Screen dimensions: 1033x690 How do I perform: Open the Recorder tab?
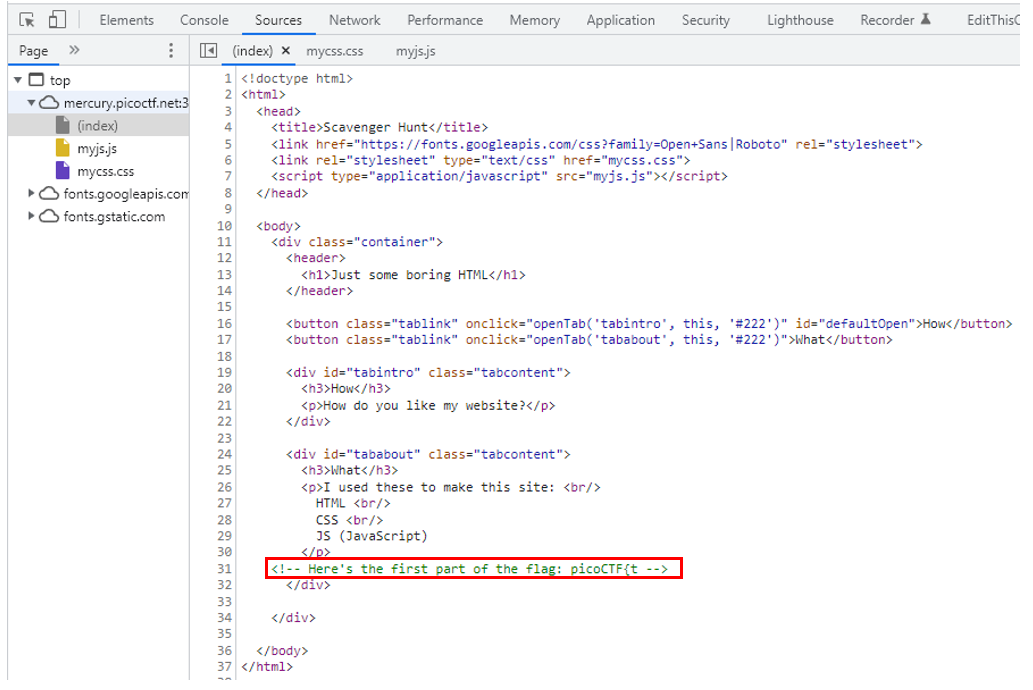click(887, 20)
